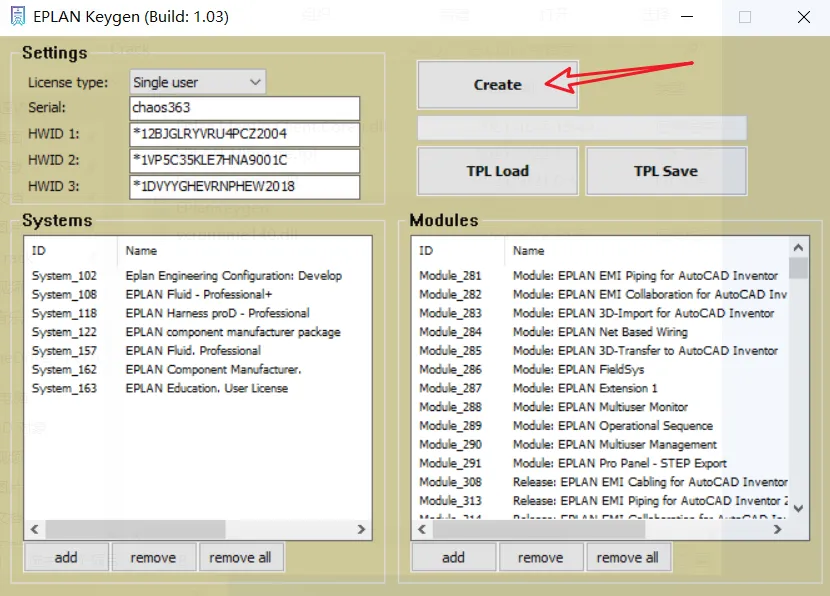Click add under the Modules list
The height and width of the screenshot is (596, 830).
coord(454,557)
